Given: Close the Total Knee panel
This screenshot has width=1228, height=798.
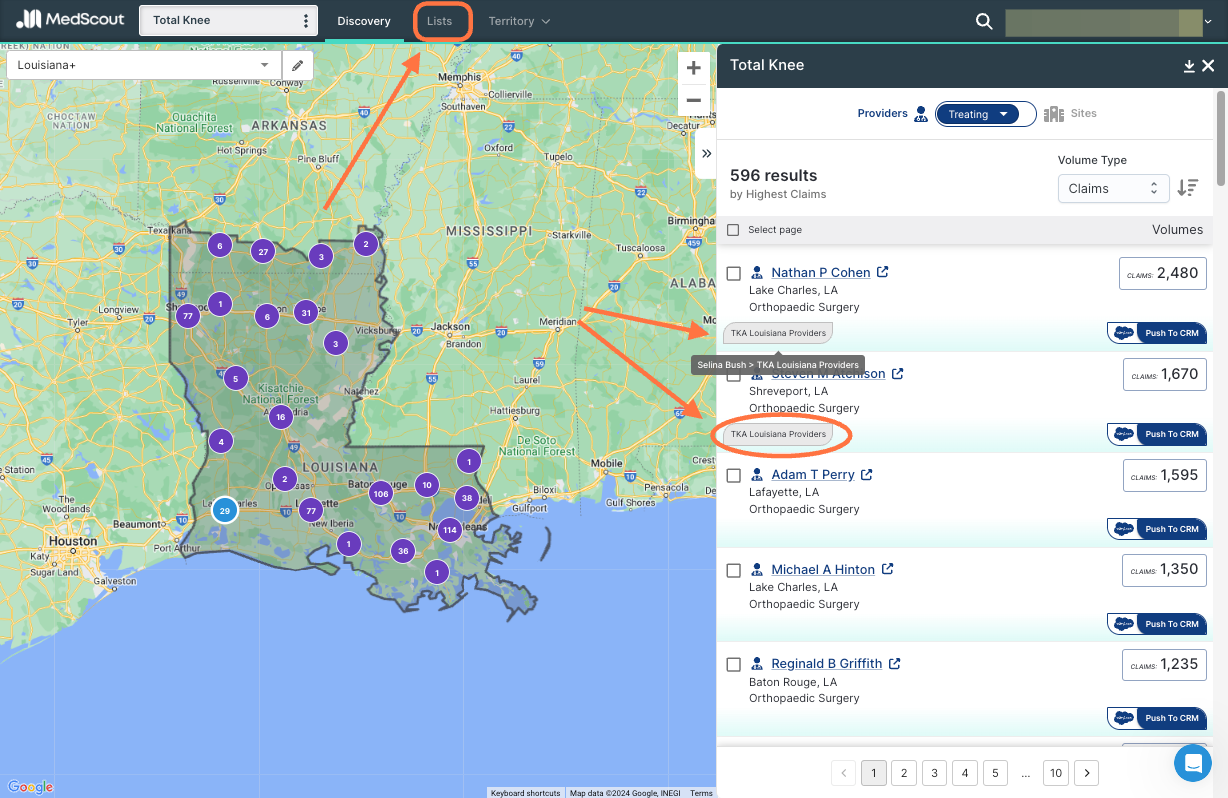Looking at the screenshot, I should (1208, 66).
